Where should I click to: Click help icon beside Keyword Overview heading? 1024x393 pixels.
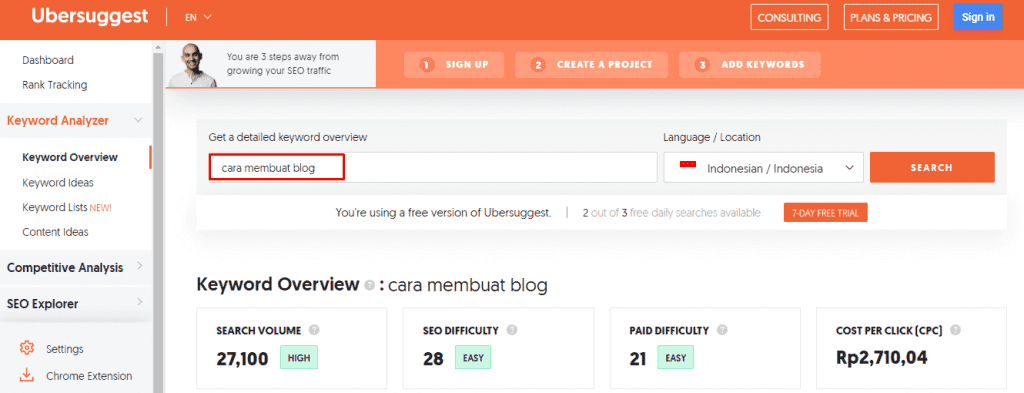pos(370,286)
